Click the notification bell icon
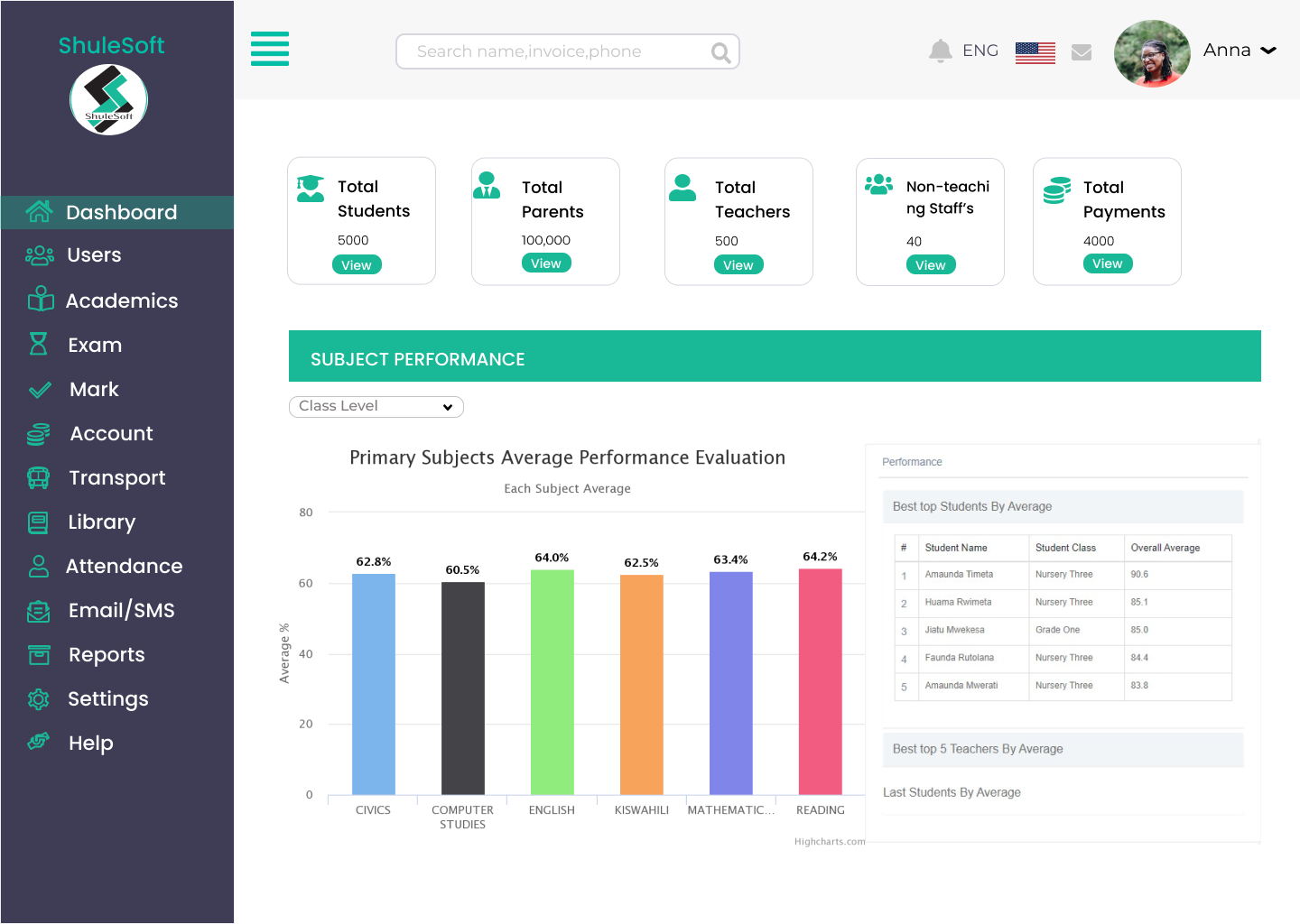 (940, 51)
